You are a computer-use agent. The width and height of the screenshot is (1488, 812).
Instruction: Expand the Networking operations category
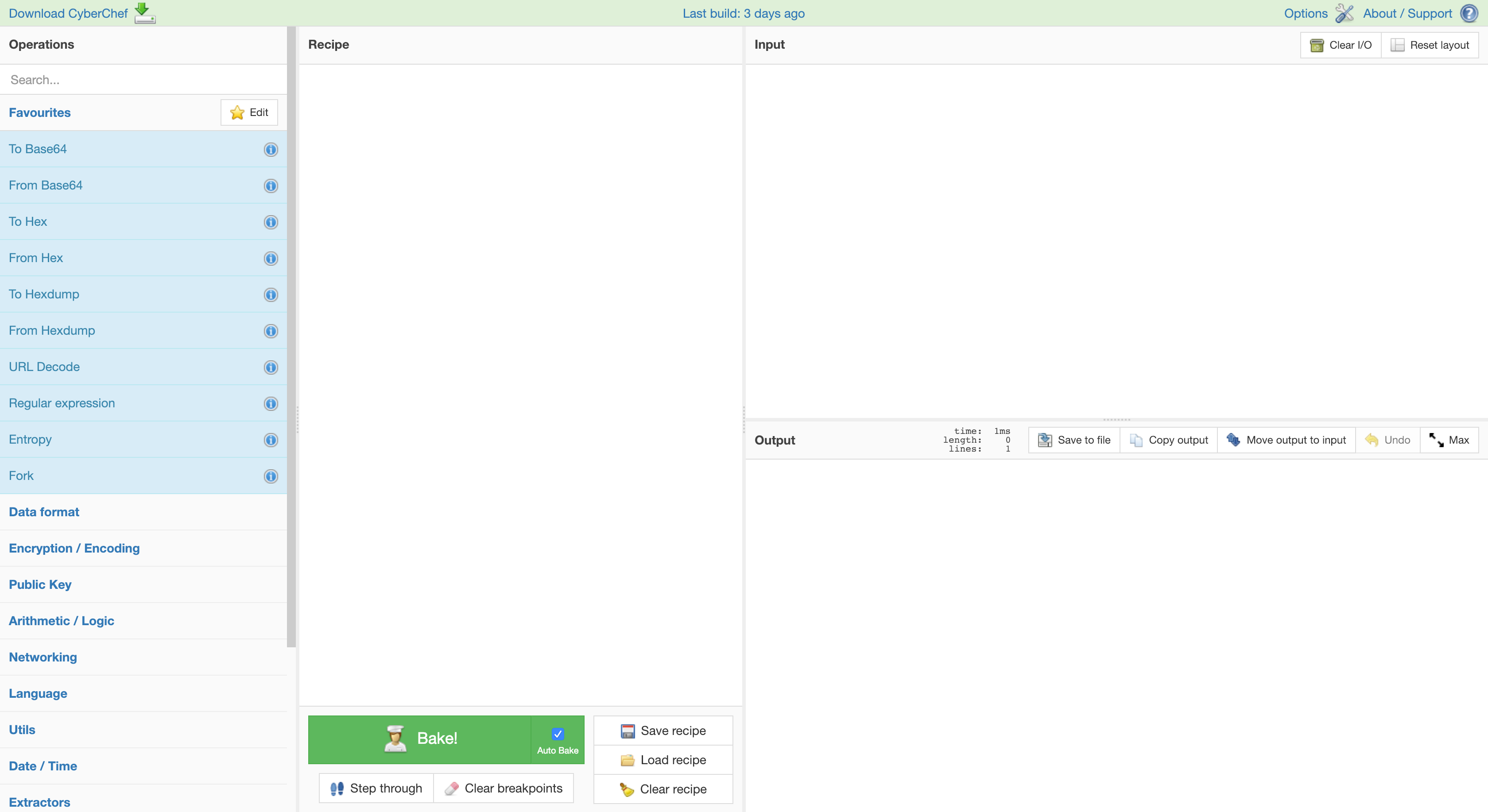[43, 657]
